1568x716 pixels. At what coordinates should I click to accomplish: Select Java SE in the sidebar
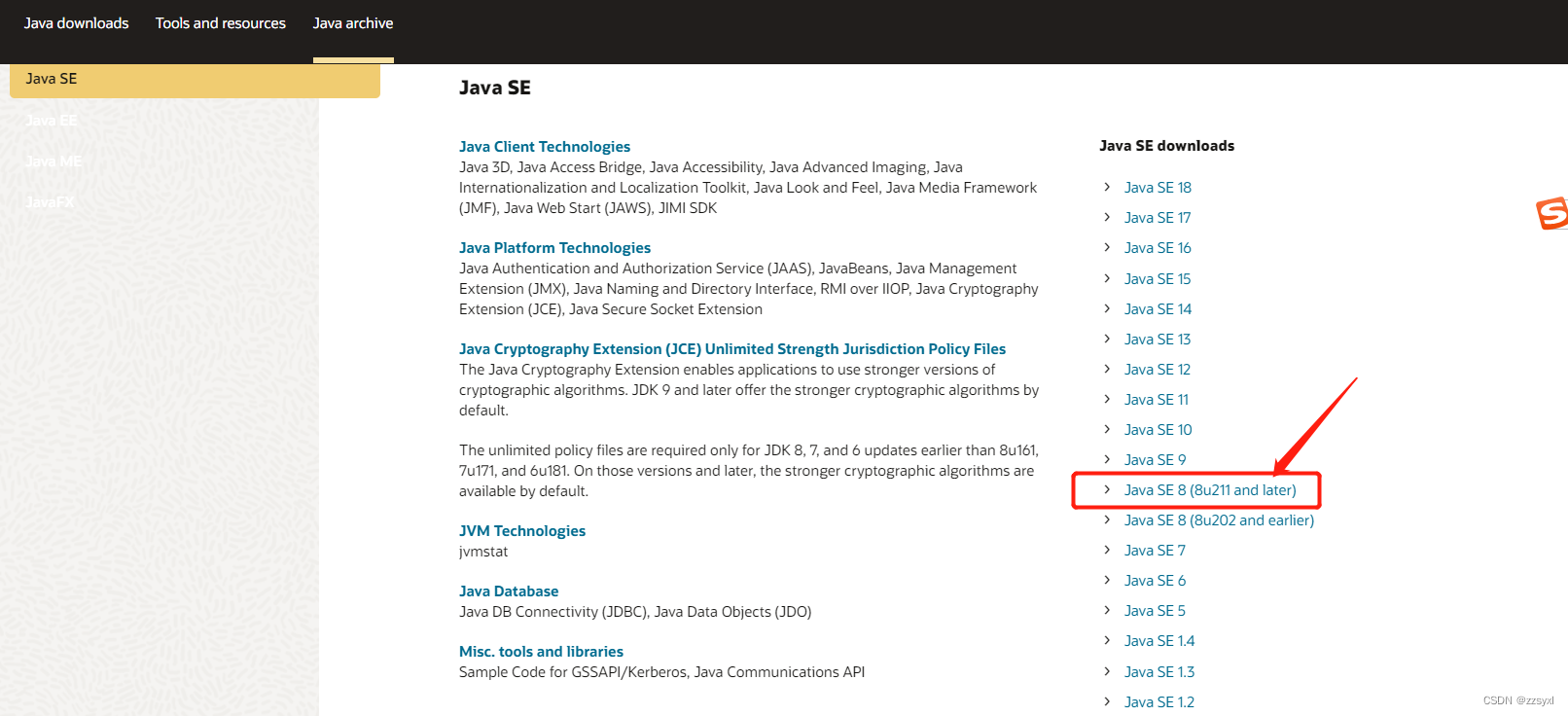(195, 80)
